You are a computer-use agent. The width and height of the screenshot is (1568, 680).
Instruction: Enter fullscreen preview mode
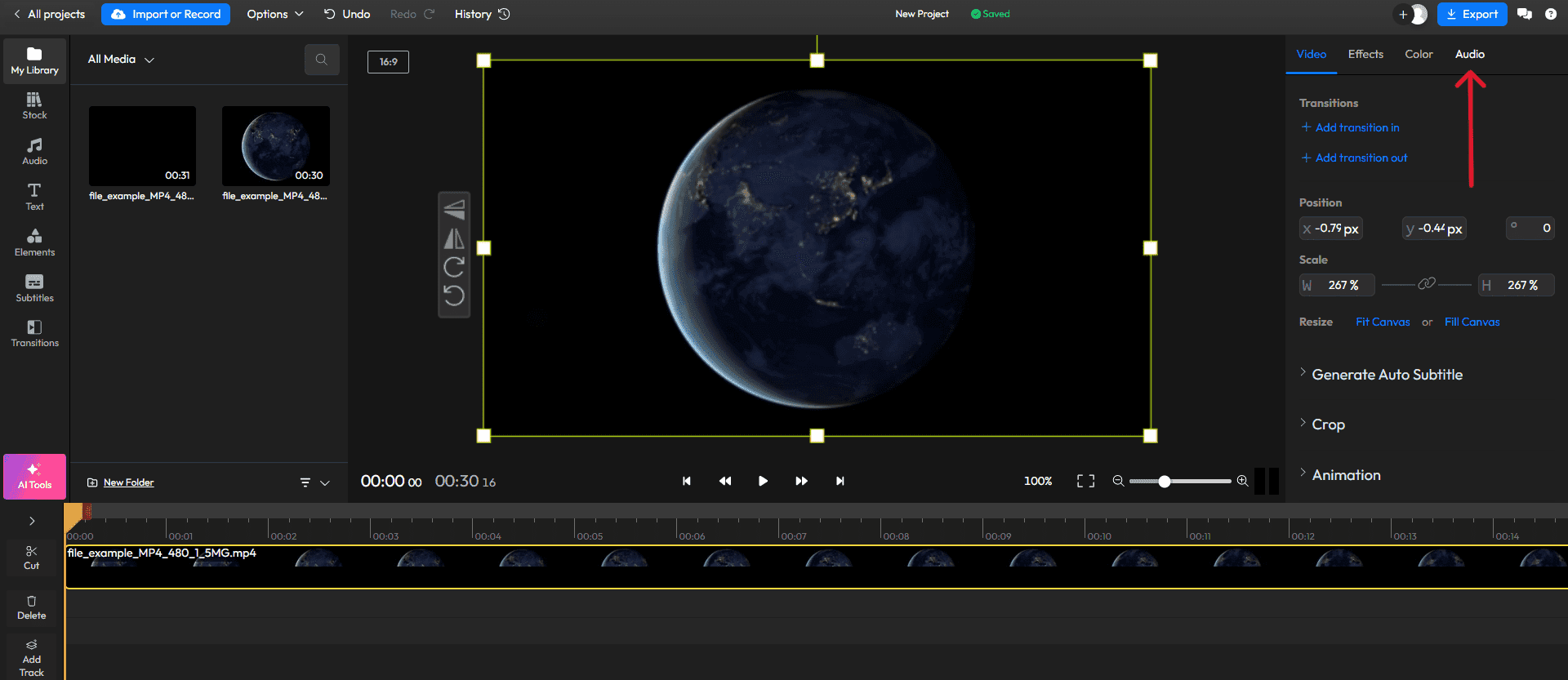click(x=1085, y=481)
